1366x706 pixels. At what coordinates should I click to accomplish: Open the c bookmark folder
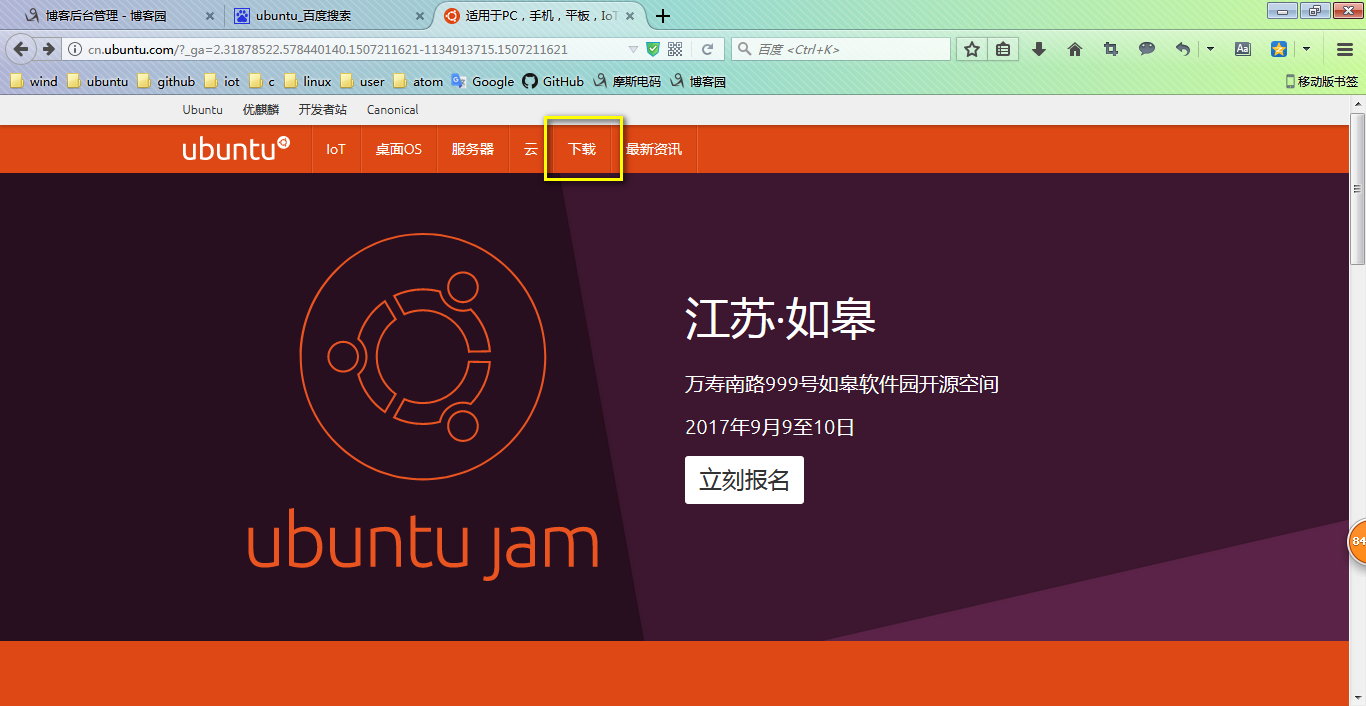click(x=262, y=82)
